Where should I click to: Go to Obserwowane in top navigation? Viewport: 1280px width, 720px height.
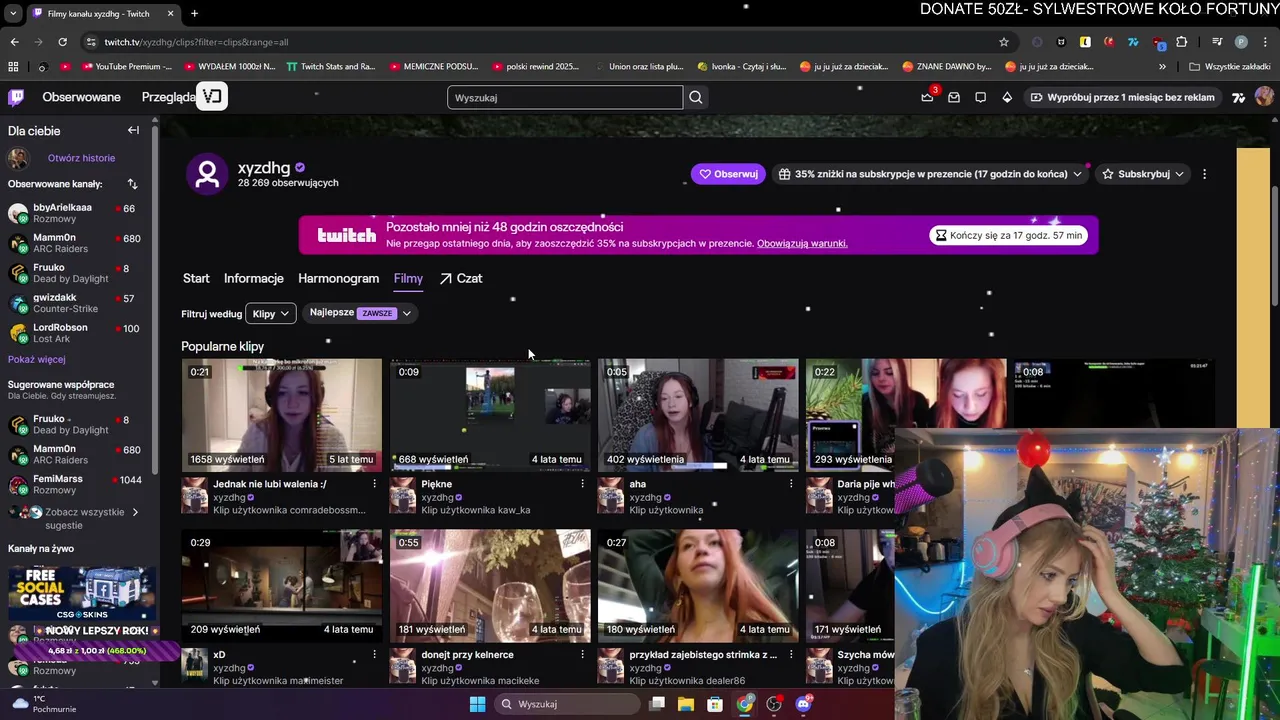click(81, 97)
